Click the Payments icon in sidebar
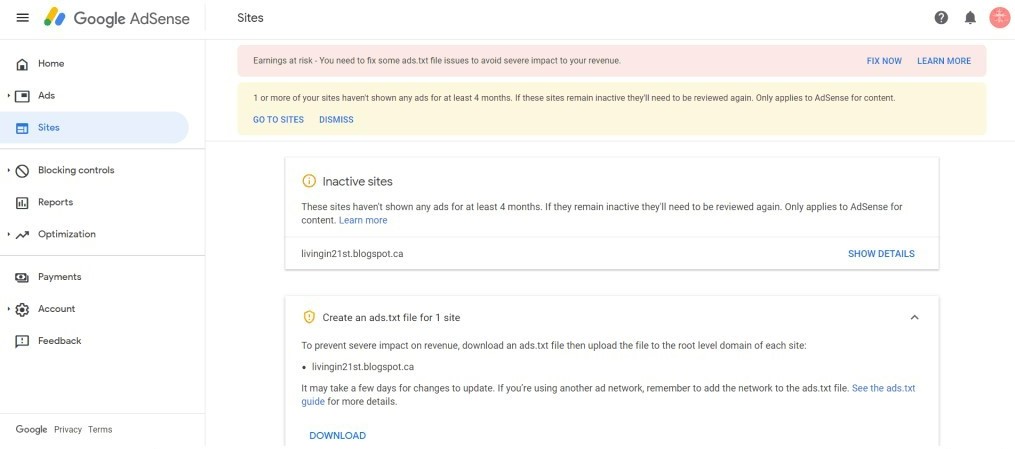 tap(22, 277)
